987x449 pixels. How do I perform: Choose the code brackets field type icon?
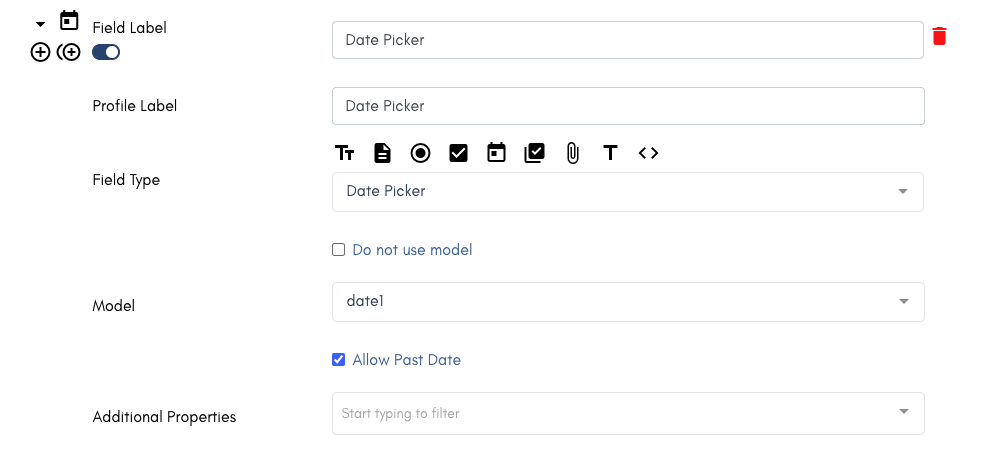(648, 153)
